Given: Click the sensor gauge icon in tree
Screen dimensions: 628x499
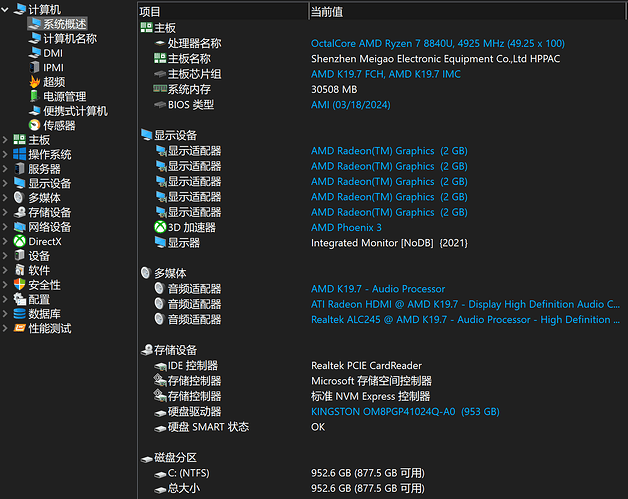Looking at the screenshot, I should [x=35, y=125].
